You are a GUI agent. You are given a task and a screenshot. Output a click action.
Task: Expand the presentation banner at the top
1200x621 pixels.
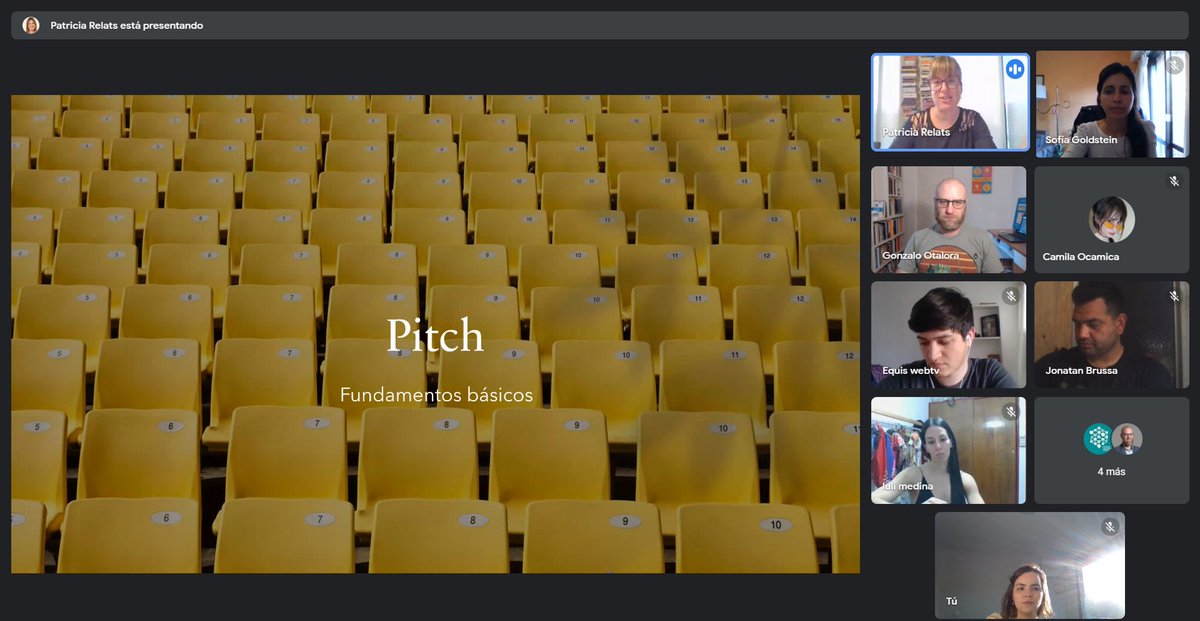pyautogui.click(x=120, y=25)
